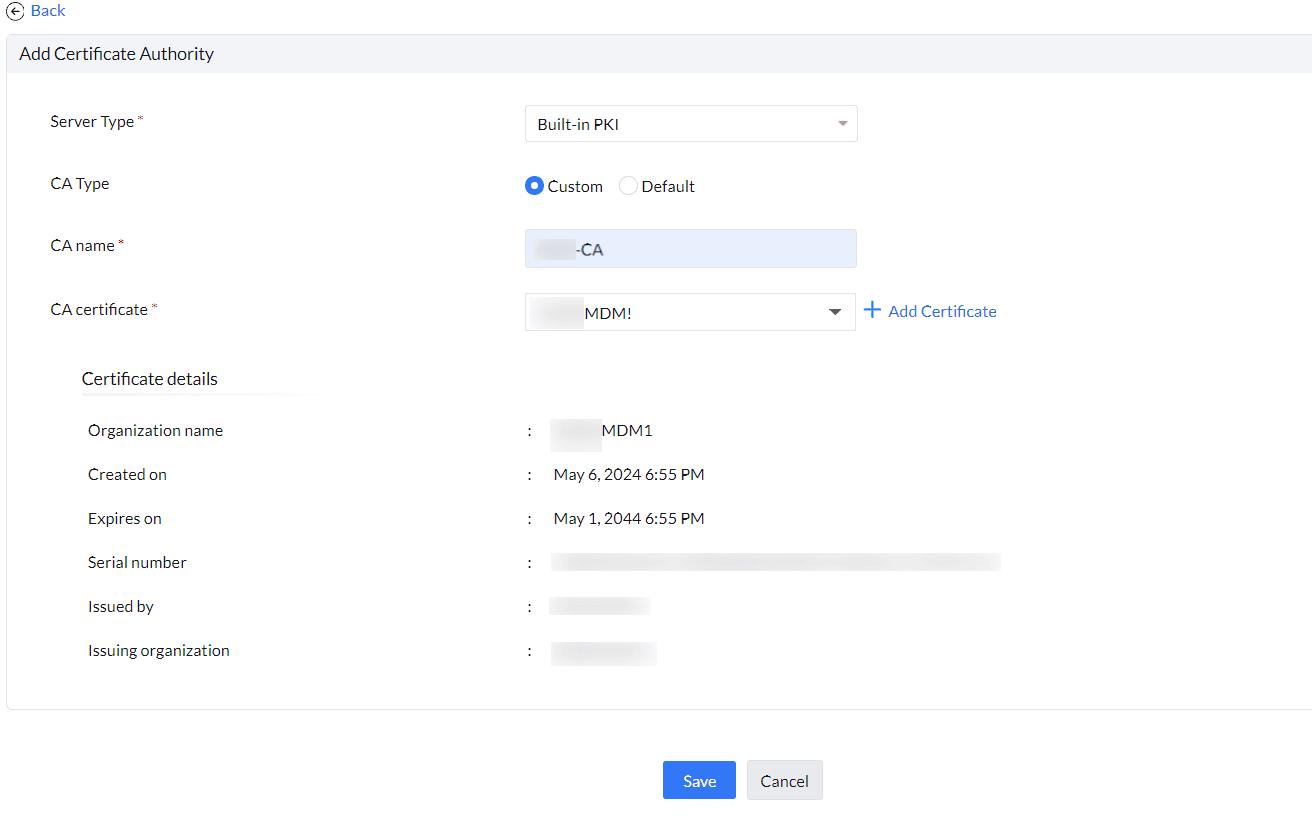Viewport: 1312px width, 826px height.
Task: Click the blurred Serial number value
Action: point(775,562)
